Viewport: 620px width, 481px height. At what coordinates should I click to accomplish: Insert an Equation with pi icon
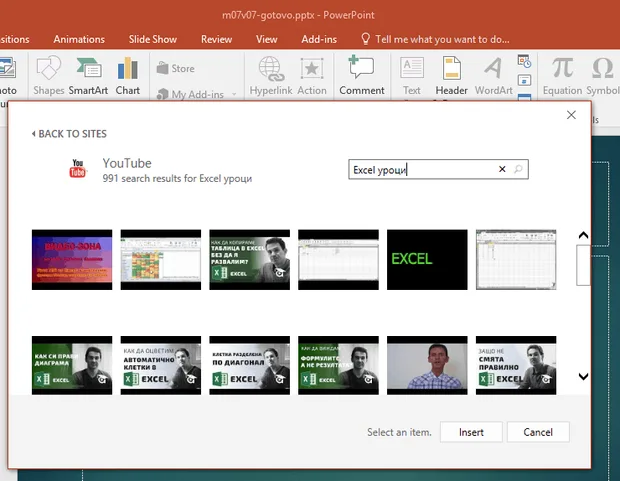(563, 67)
